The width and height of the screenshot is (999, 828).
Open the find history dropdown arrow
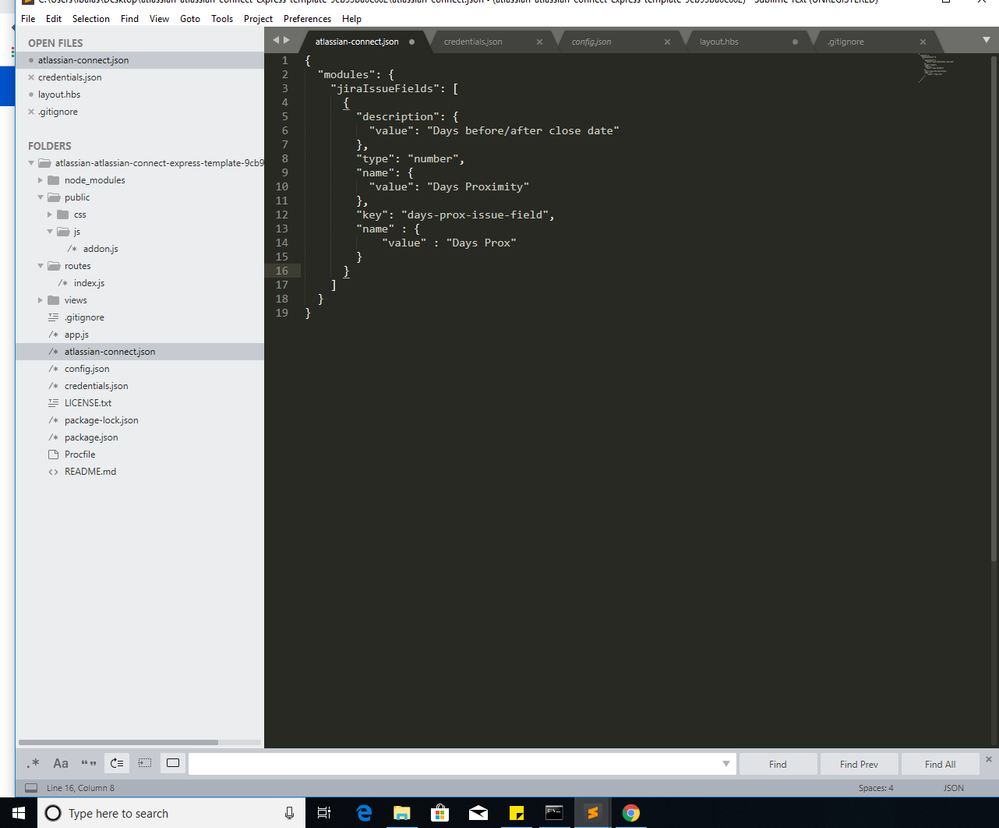tap(726, 764)
